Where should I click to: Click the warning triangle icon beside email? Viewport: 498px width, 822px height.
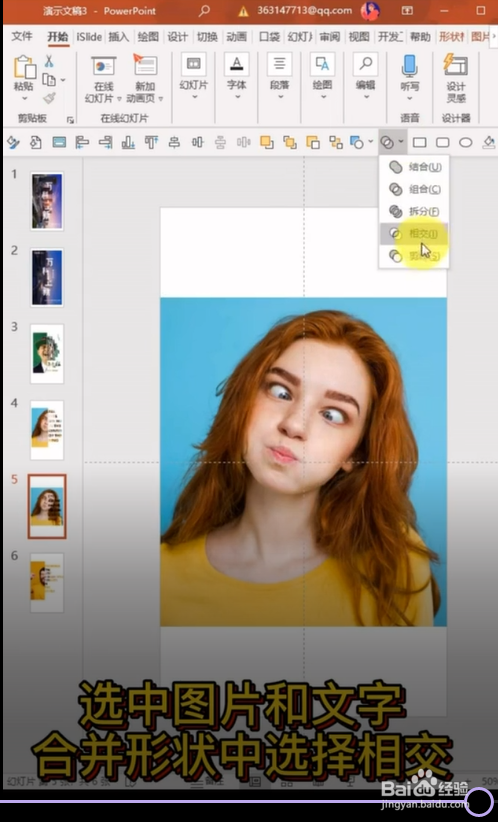(x=243, y=11)
